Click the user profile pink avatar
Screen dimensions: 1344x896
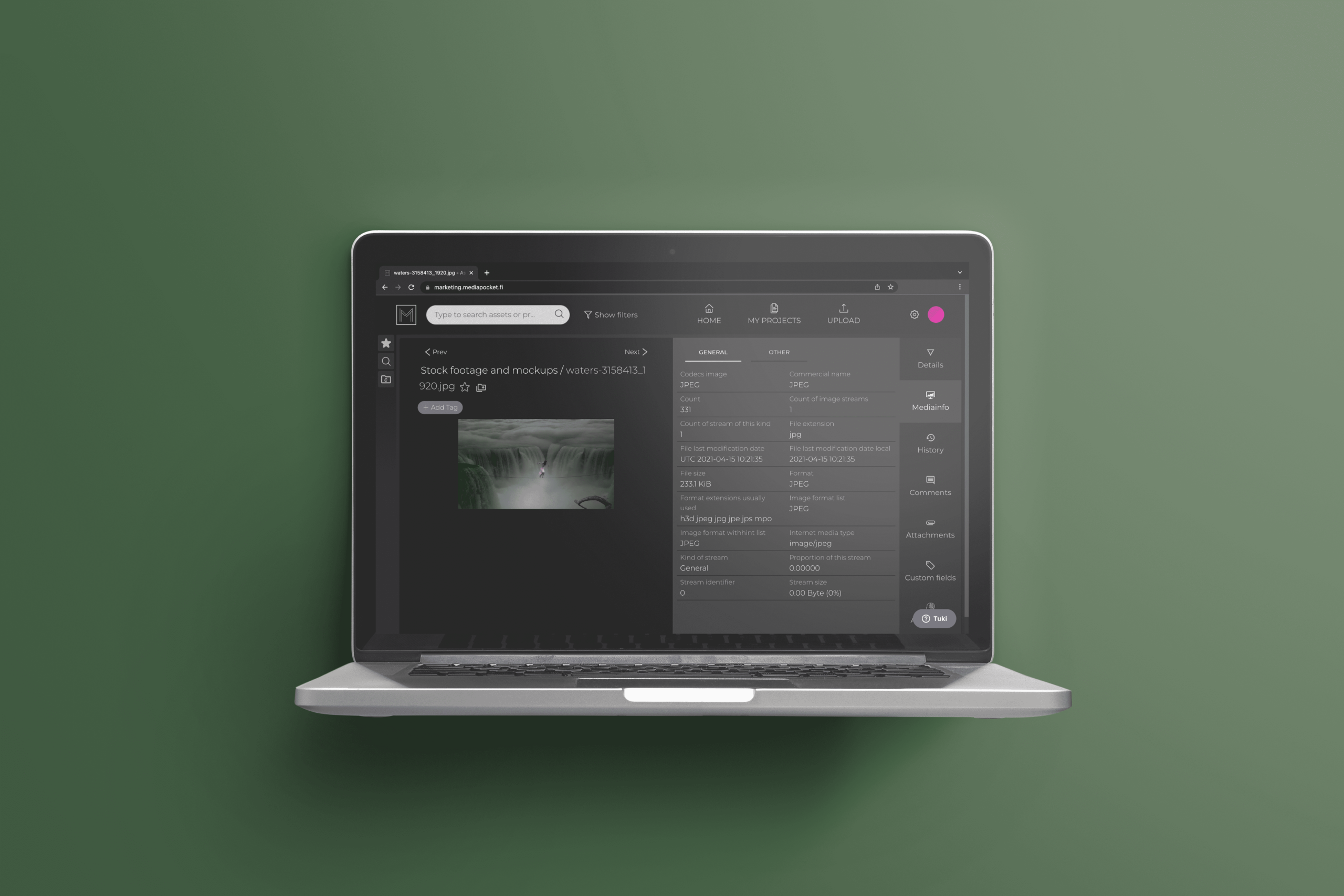click(937, 314)
